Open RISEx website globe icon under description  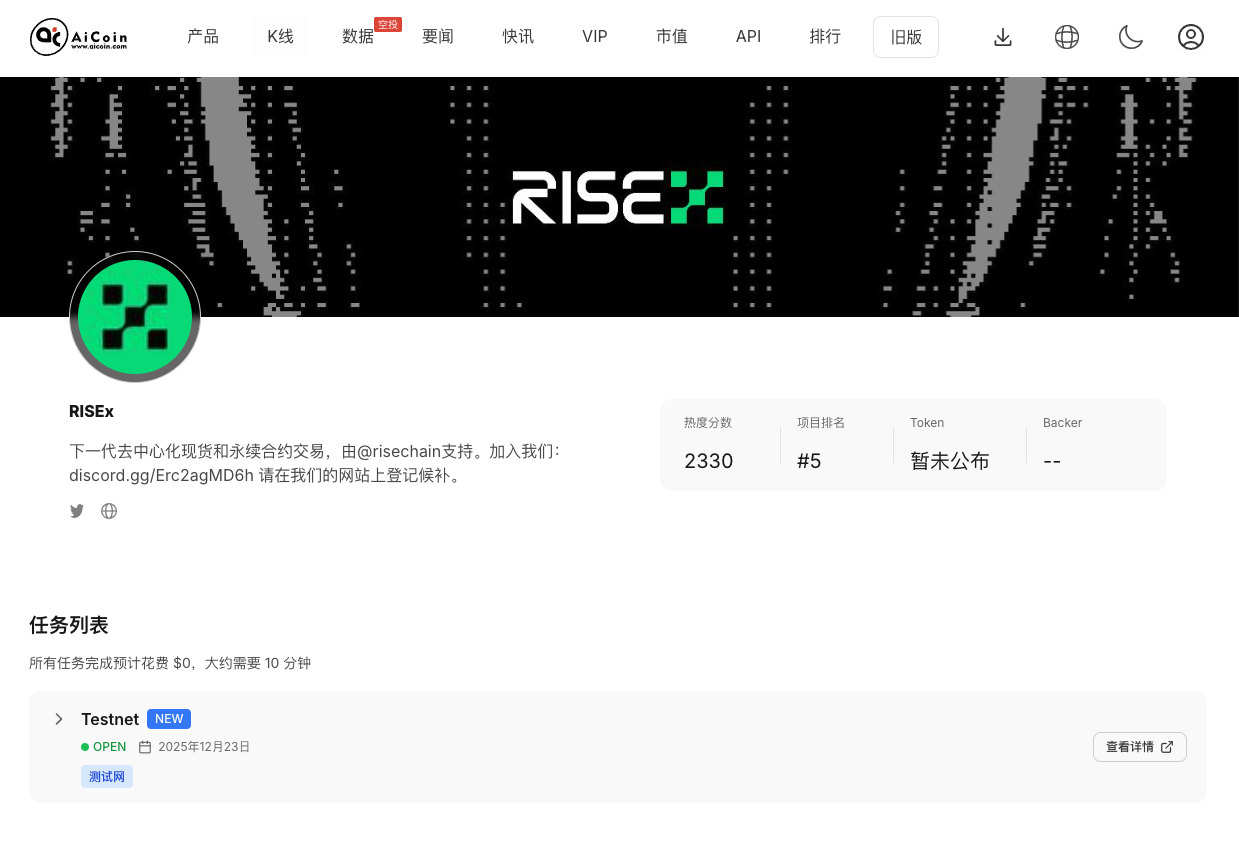coord(109,511)
